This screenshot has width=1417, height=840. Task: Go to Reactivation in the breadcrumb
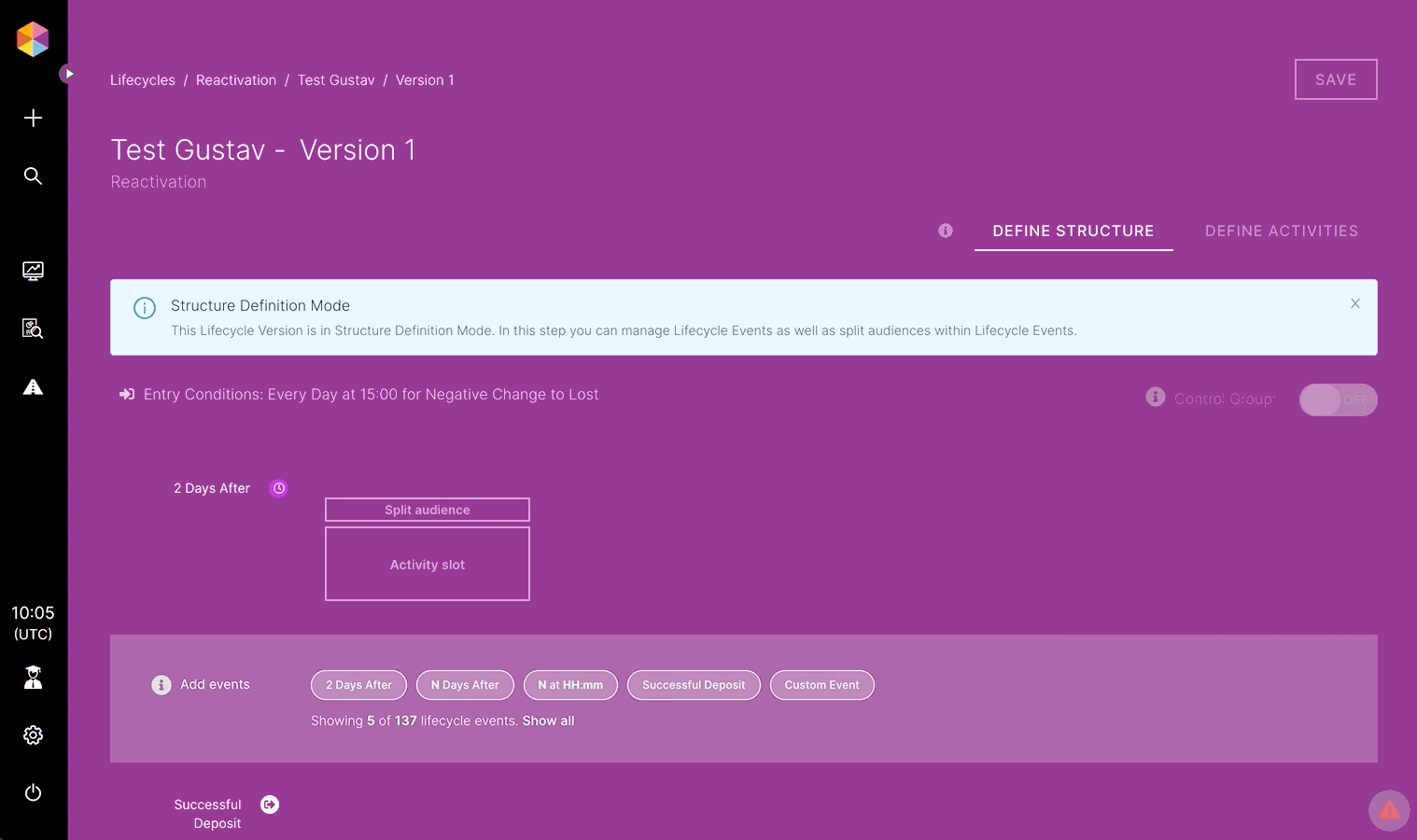coord(236,80)
